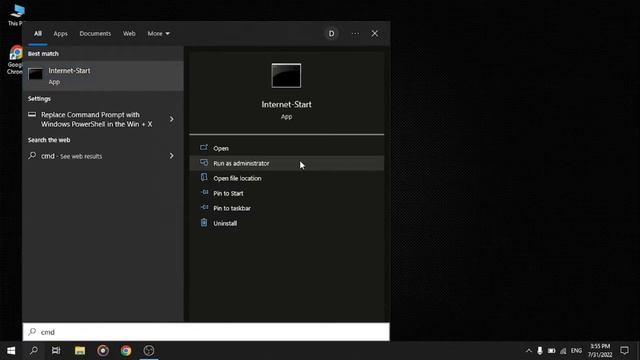
Task: Click the Settings section heading
Action: click(39, 99)
